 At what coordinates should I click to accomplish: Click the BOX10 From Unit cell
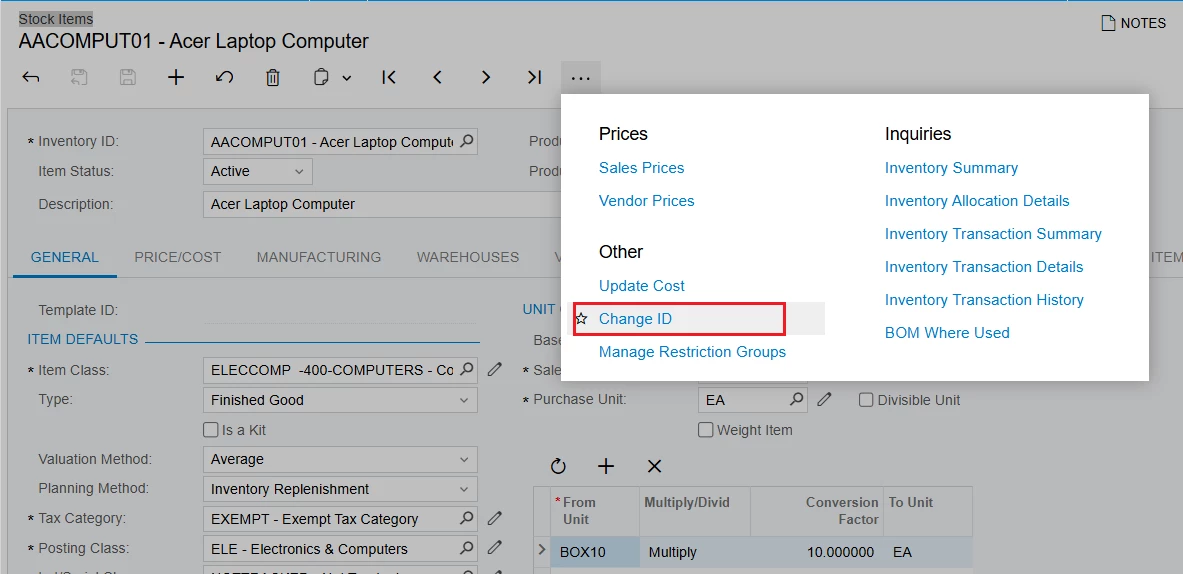(594, 552)
